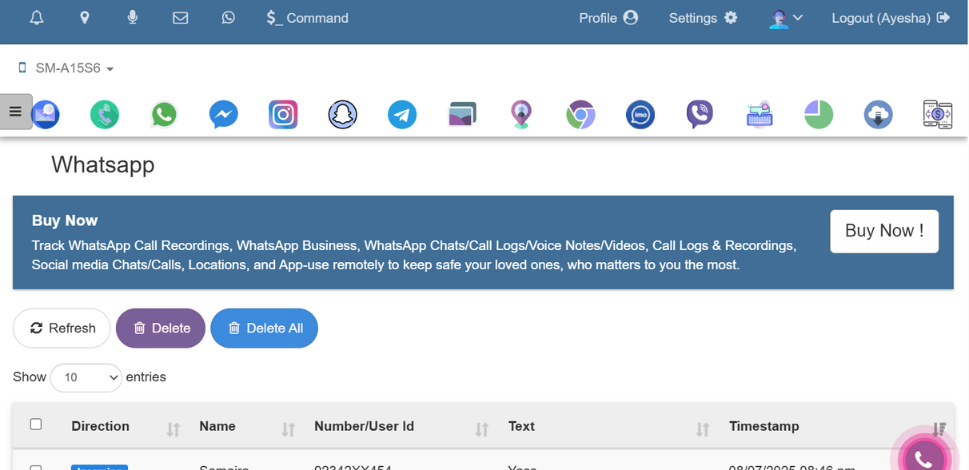Expand the user avatar dropdown menu
The image size is (969, 470).
[x=786, y=18]
